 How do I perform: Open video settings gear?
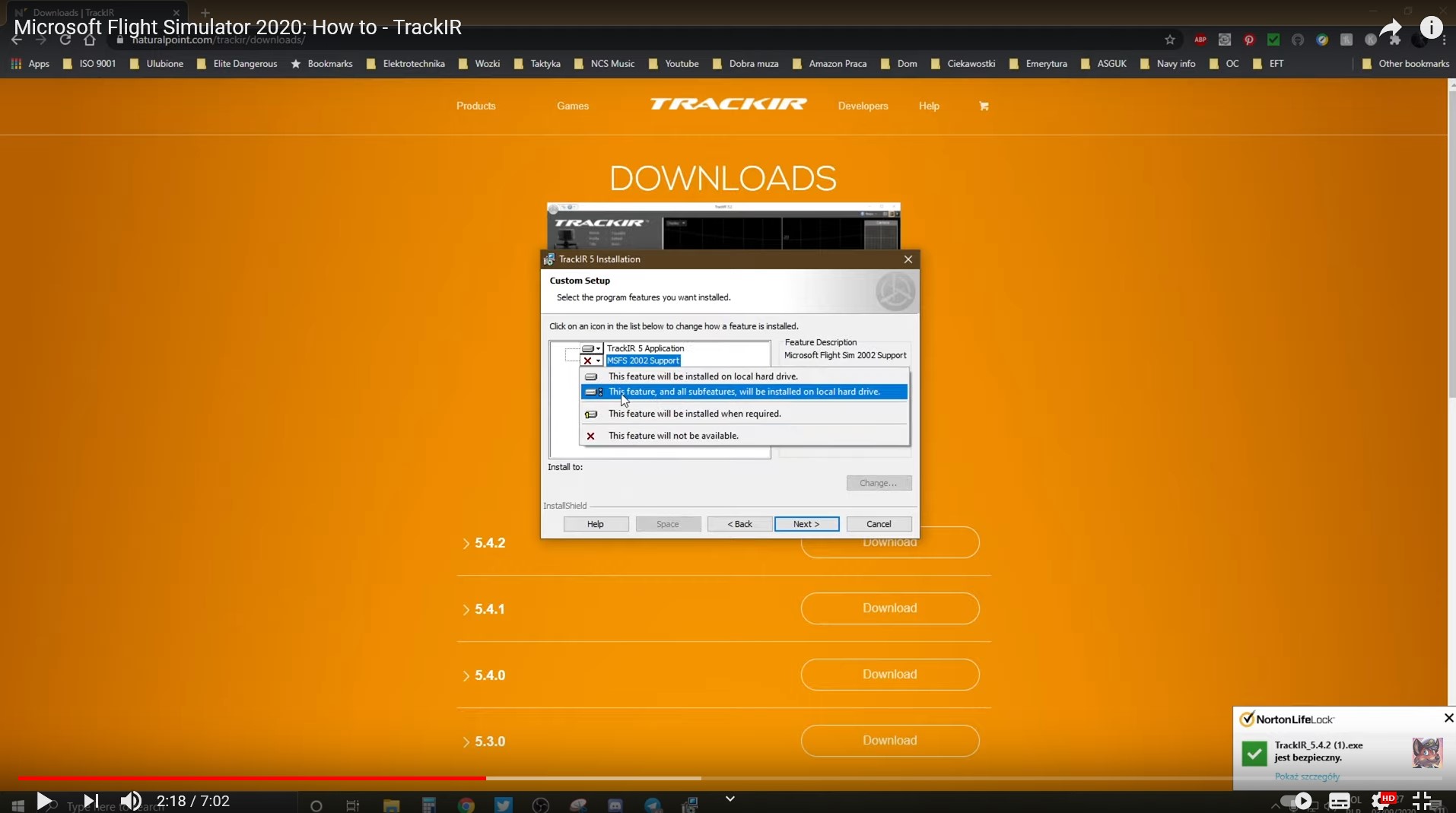pyautogui.click(x=1382, y=801)
